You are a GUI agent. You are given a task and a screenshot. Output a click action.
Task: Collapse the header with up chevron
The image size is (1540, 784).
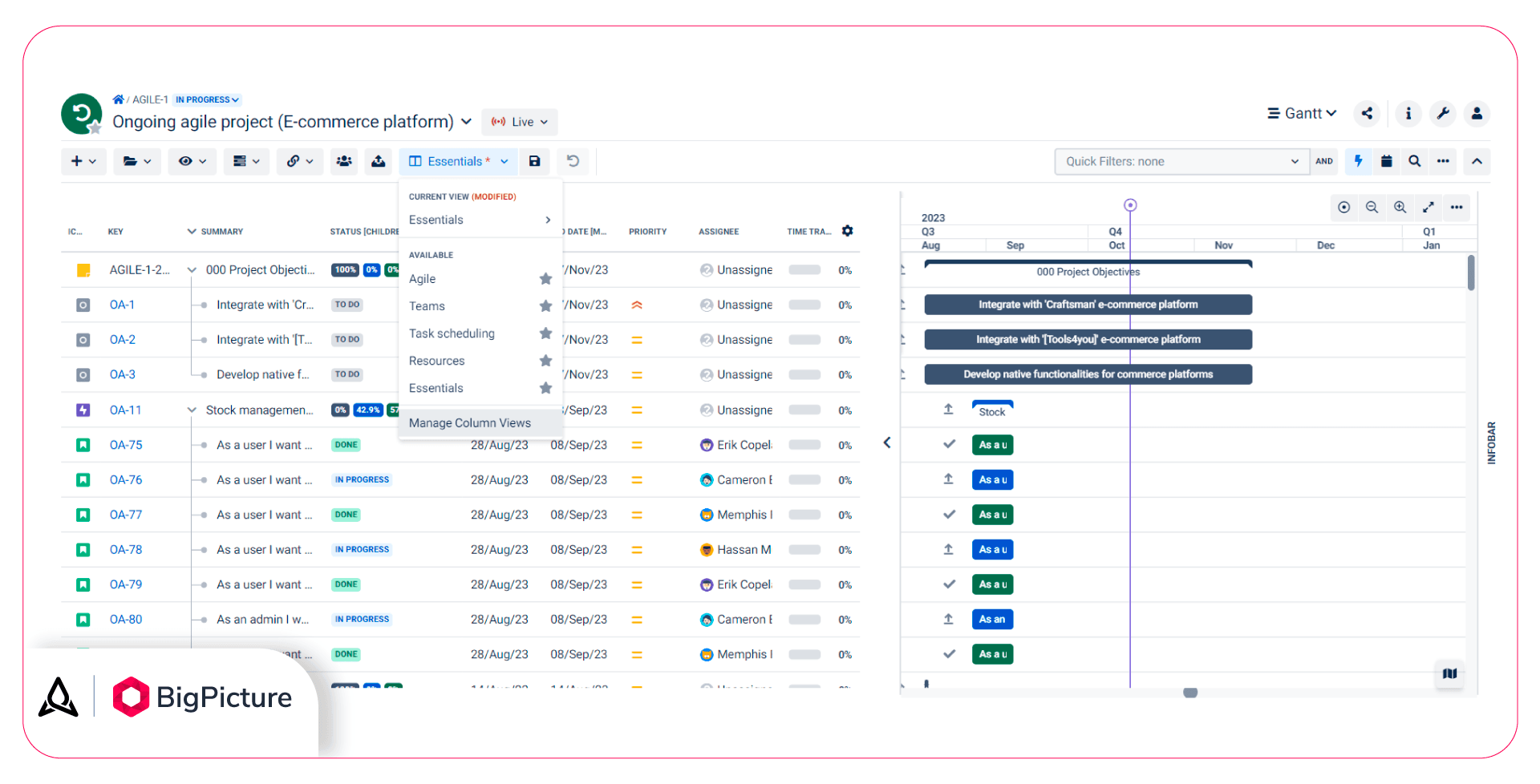click(1477, 161)
